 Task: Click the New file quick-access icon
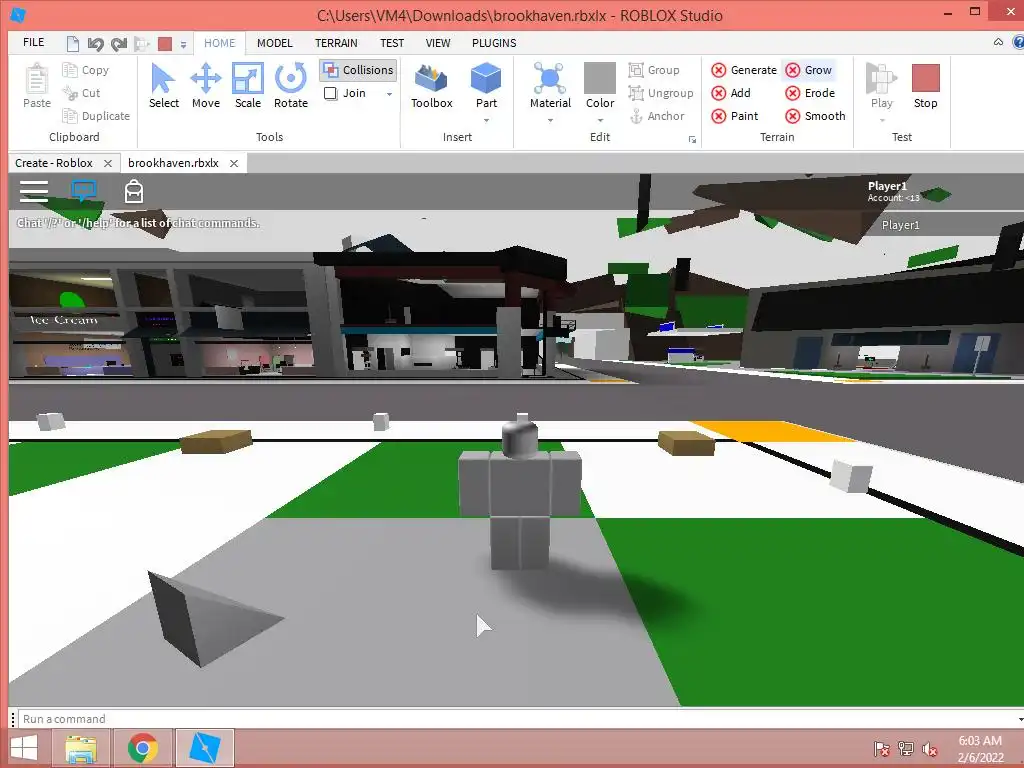pyautogui.click(x=72, y=44)
